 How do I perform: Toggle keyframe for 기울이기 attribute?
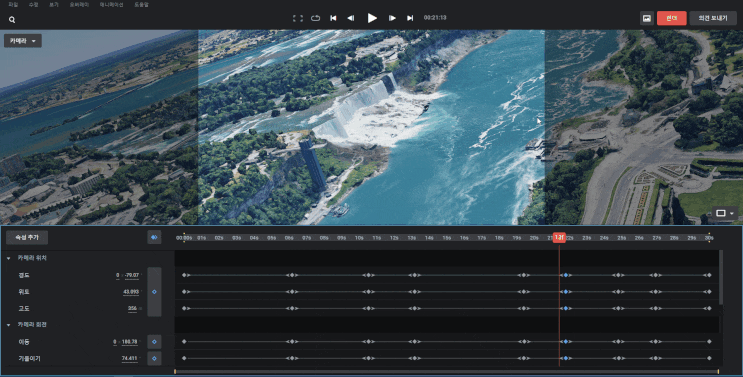click(154, 359)
